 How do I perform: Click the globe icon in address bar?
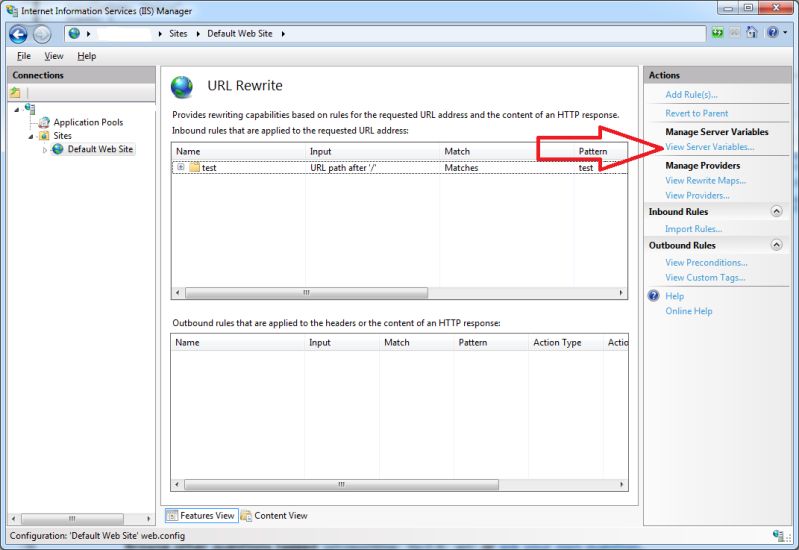tap(74, 34)
